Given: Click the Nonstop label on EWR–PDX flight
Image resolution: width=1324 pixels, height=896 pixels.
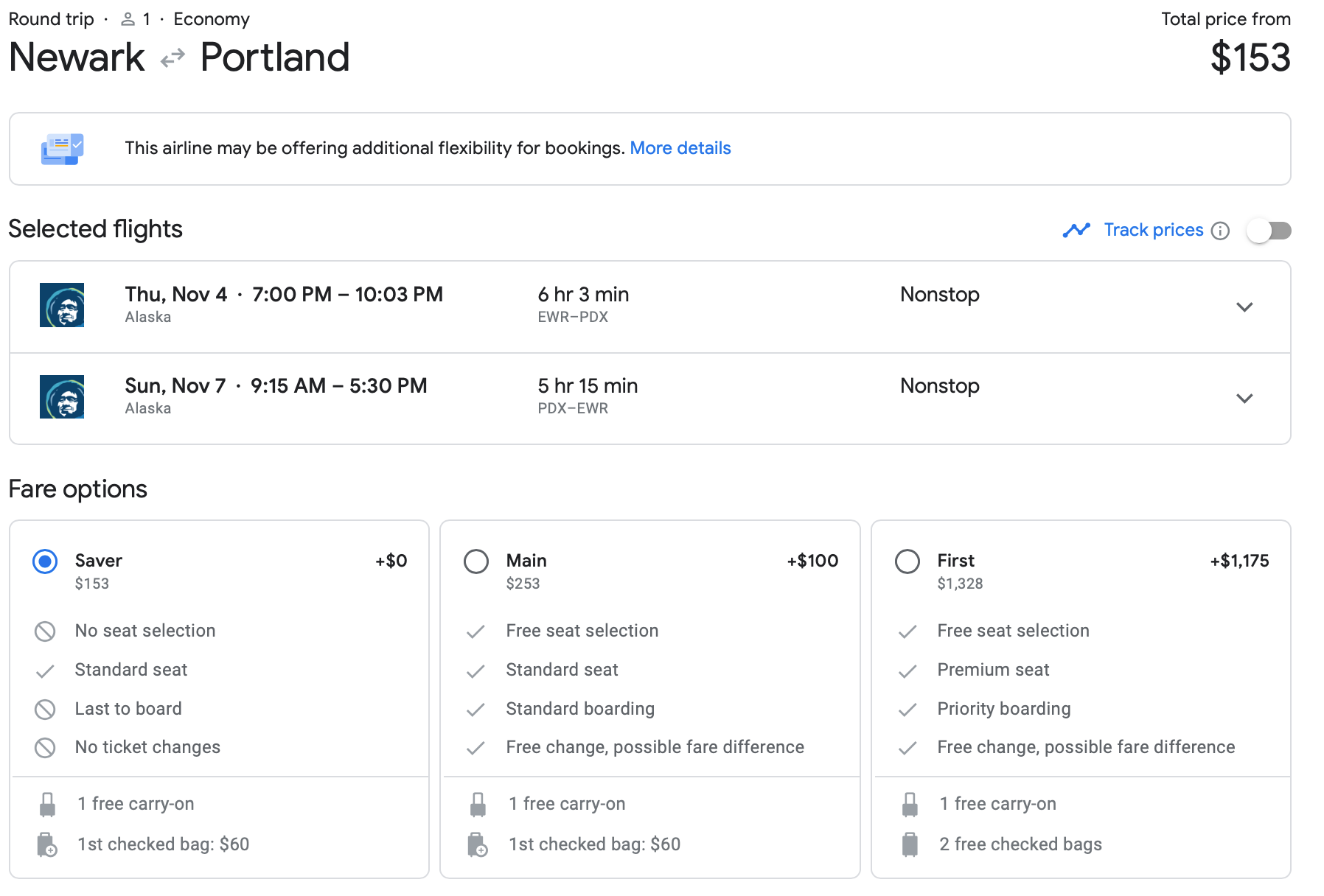Looking at the screenshot, I should [939, 295].
